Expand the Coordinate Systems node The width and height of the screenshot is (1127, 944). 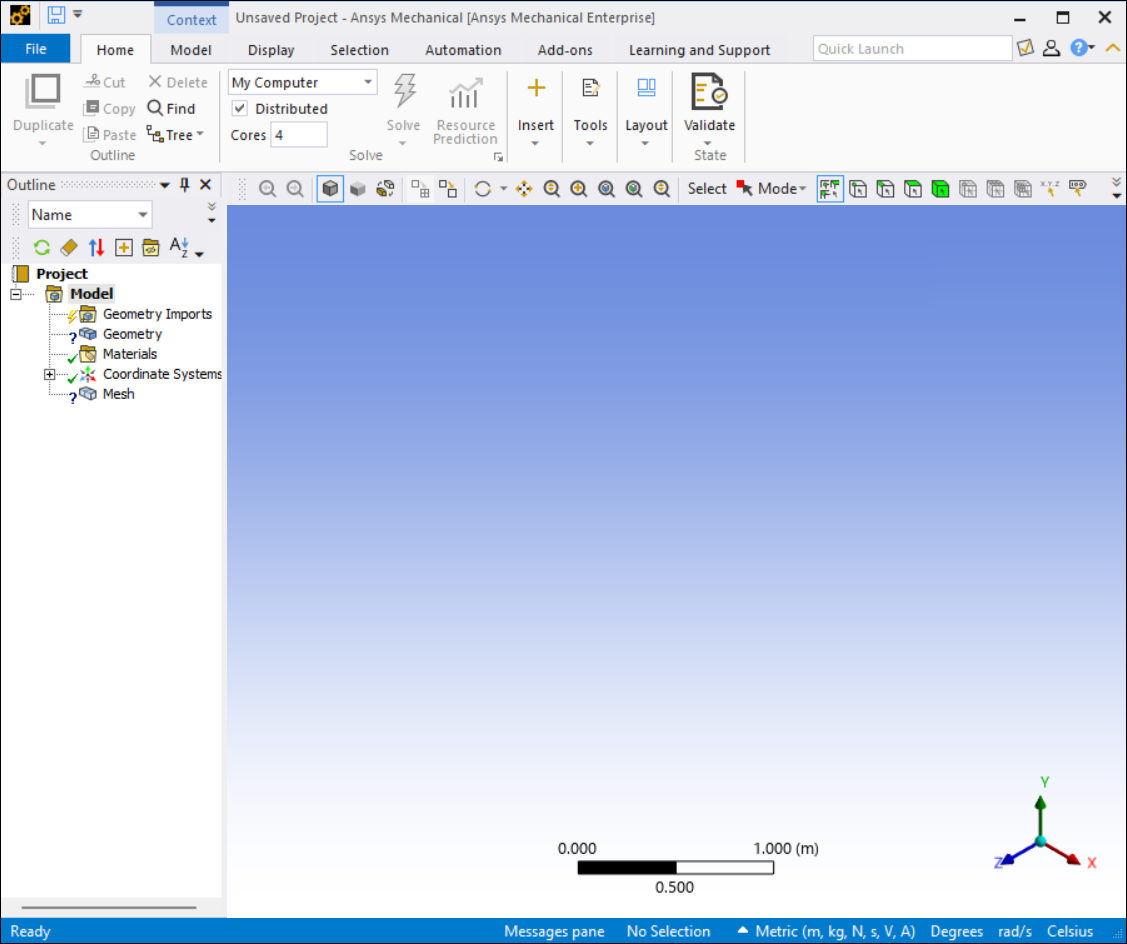[49, 375]
